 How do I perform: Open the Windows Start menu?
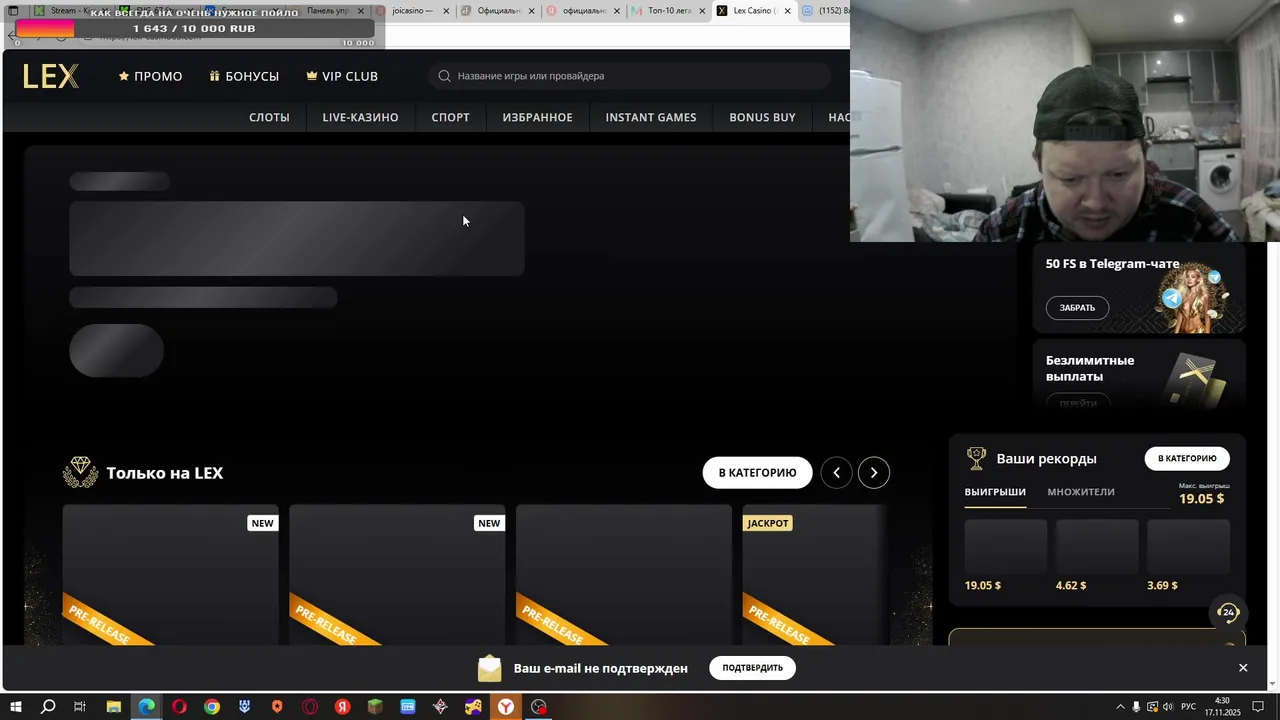(x=15, y=707)
